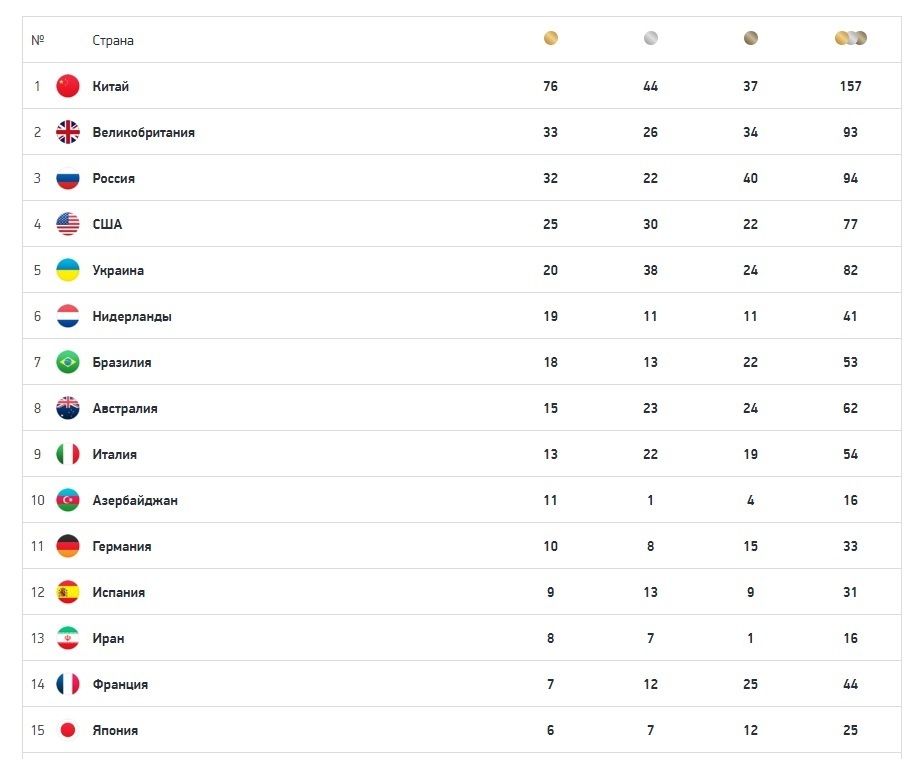
Task: Click the Great Britain flag icon
Action: 68,132
